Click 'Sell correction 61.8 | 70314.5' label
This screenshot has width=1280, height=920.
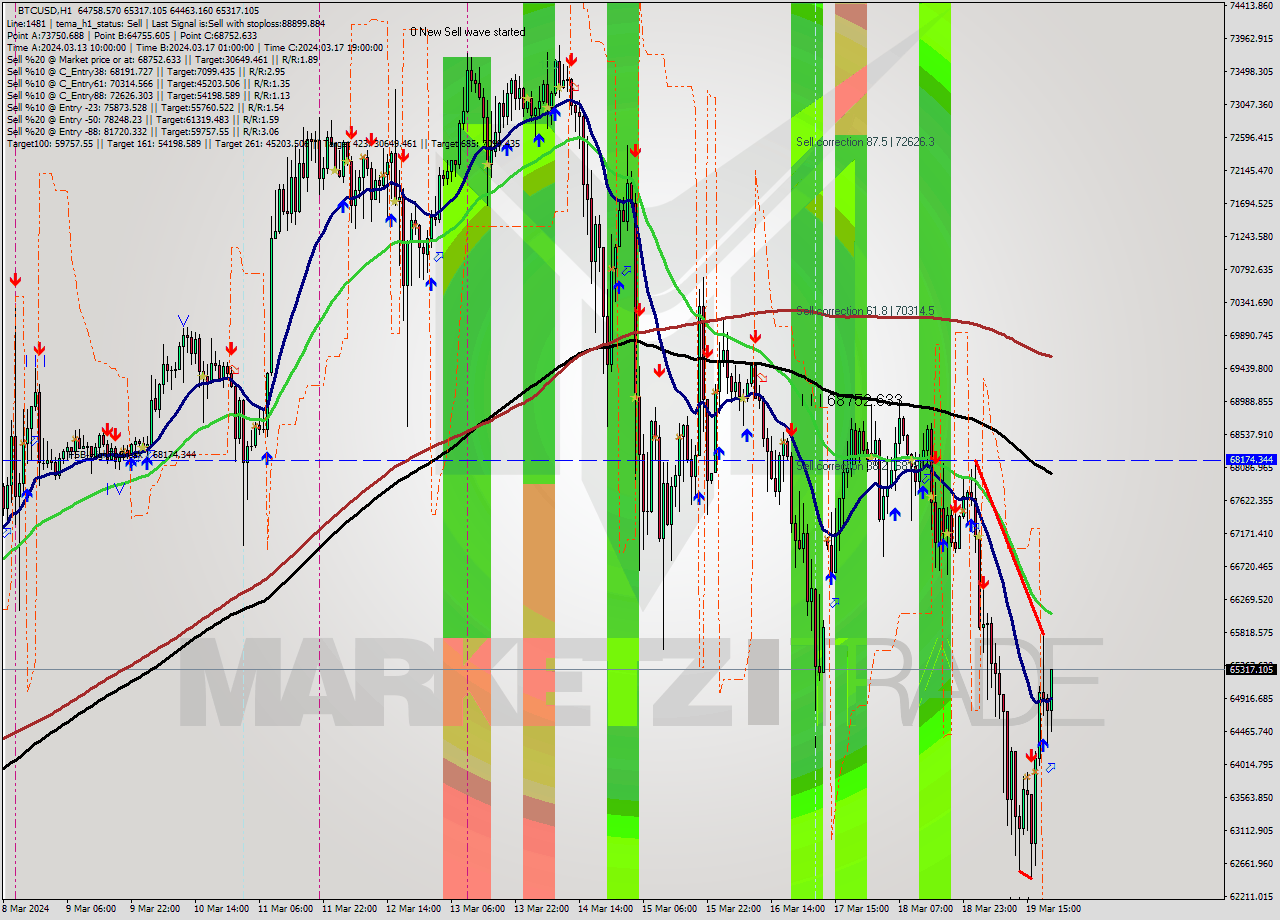pos(865,311)
